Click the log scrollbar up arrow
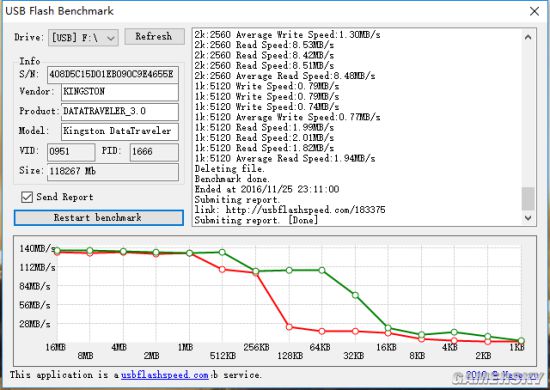Image resolution: width=550 pixels, height=390 pixels. click(x=528, y=37)
